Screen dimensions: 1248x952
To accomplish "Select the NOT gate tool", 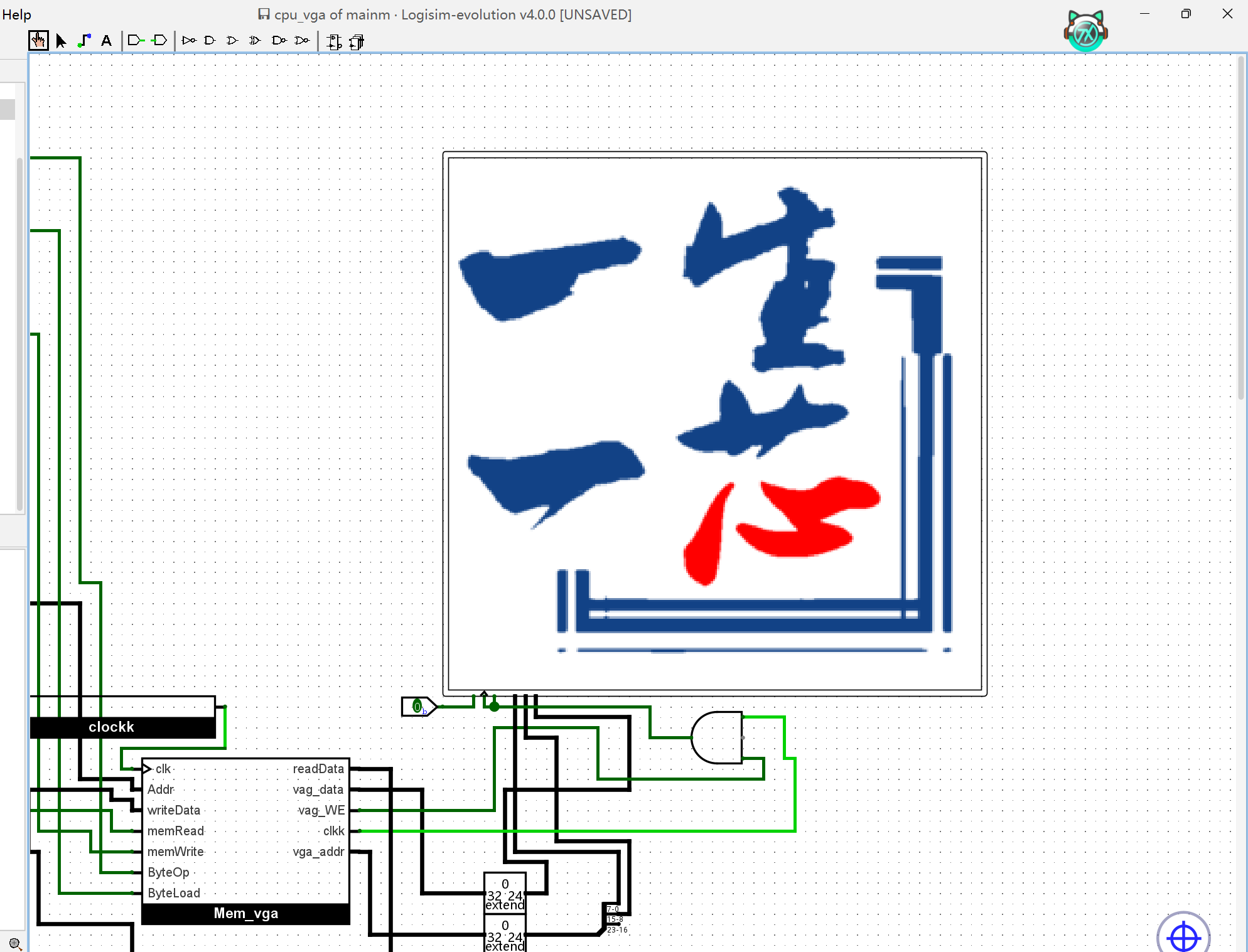I will (x=188, y=41).
